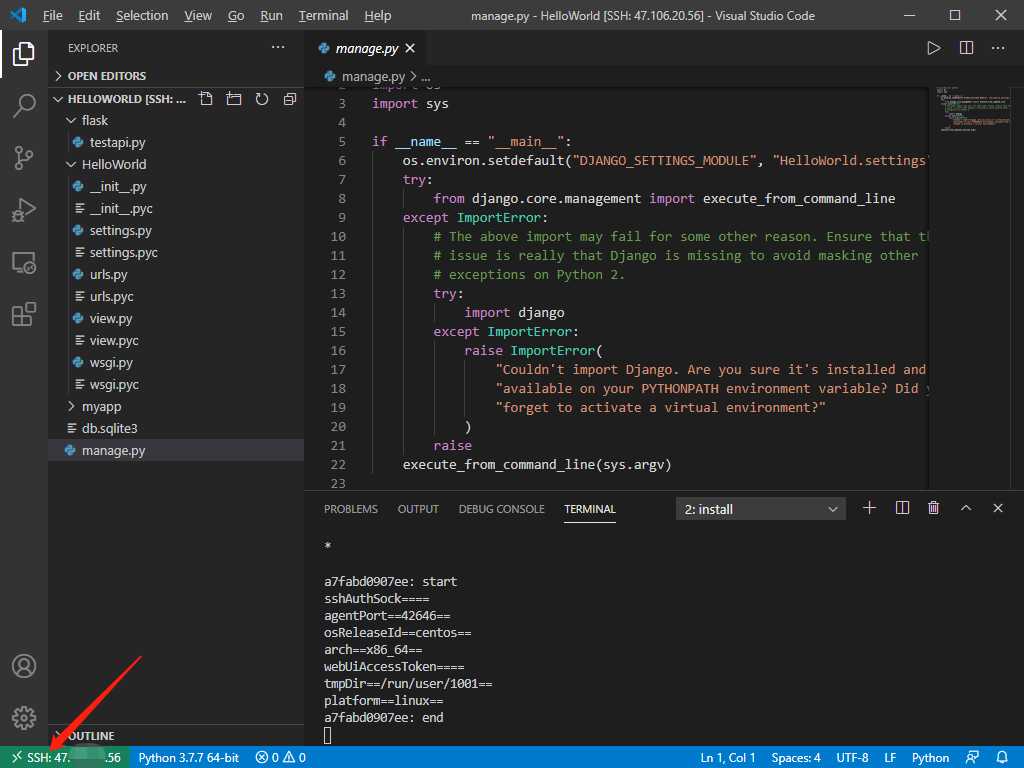Collapse the HELLOWORLD workspace section
Image resolution: width=1024 pixels, height=768 pixels.
[x=120, y=99]
